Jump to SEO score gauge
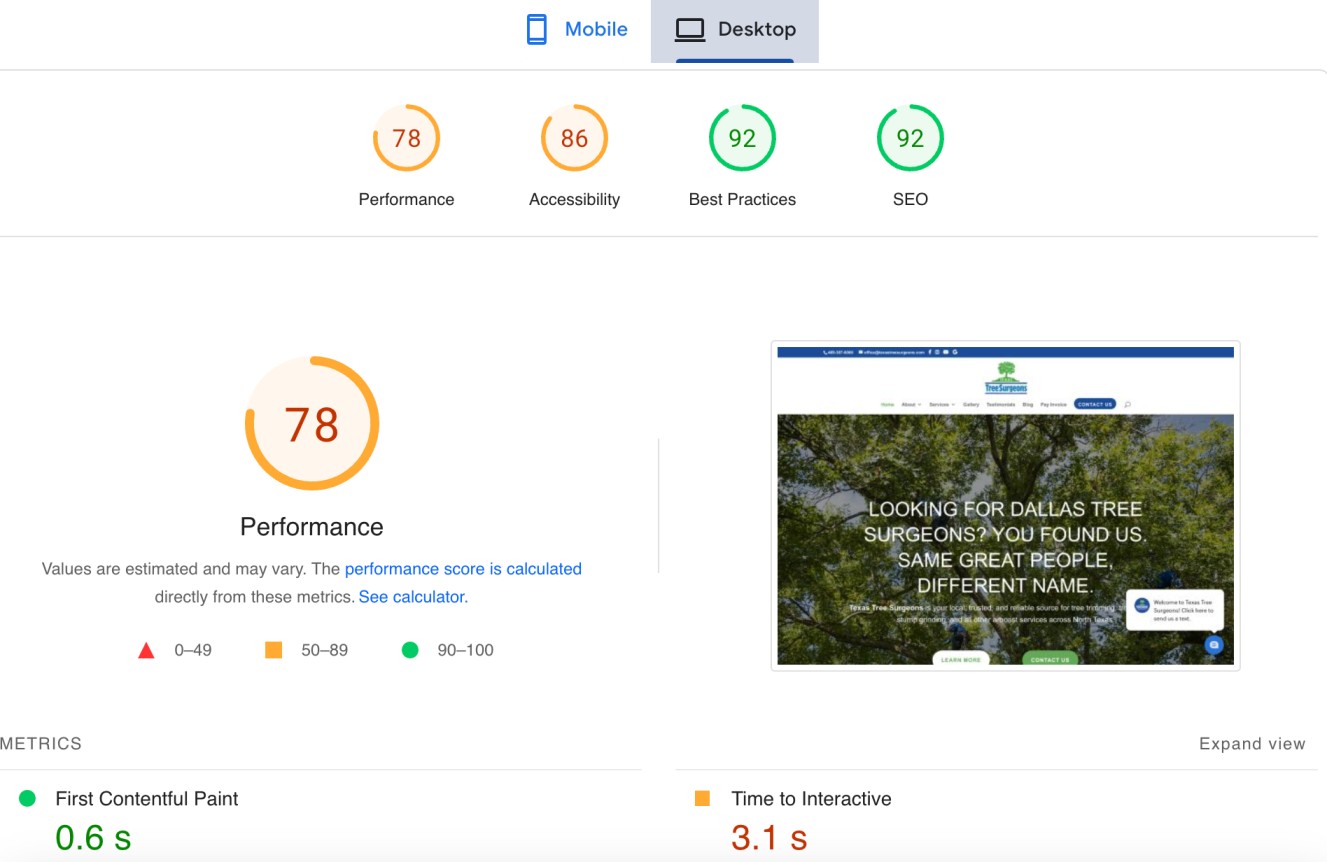This screenshot has height=862, width=1327. point(910,138)
